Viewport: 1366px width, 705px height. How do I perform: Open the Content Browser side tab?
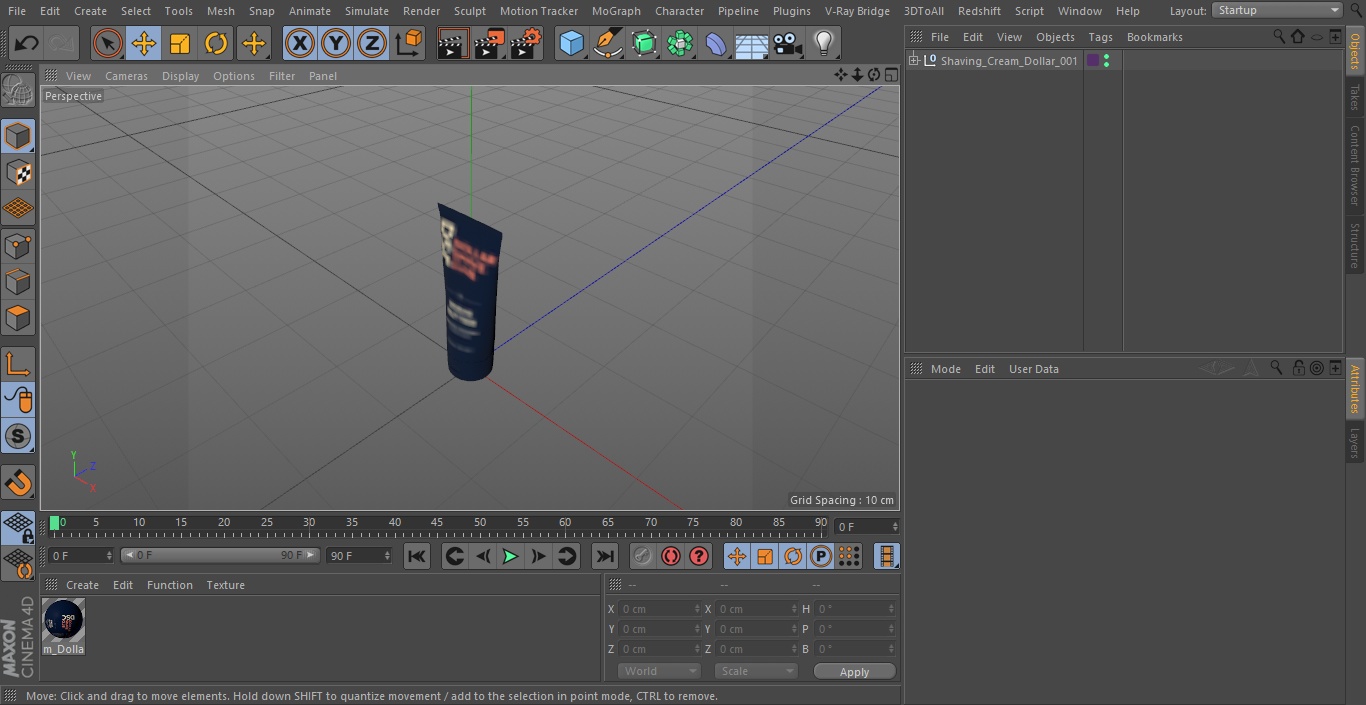[1355, 165]
